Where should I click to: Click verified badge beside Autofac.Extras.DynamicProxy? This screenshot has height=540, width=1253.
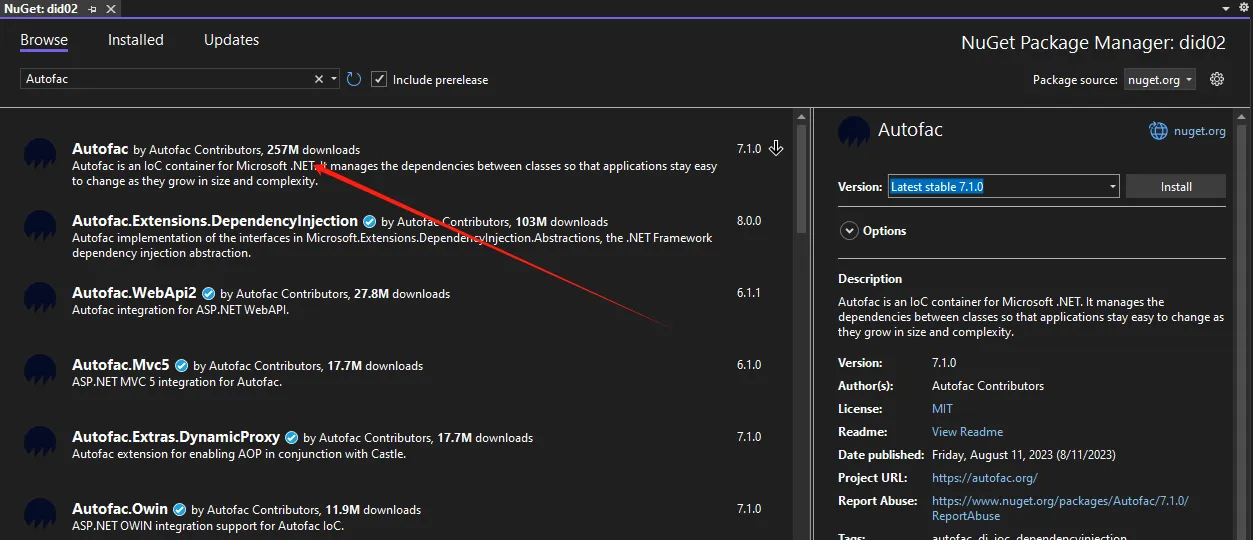(291, 437)
